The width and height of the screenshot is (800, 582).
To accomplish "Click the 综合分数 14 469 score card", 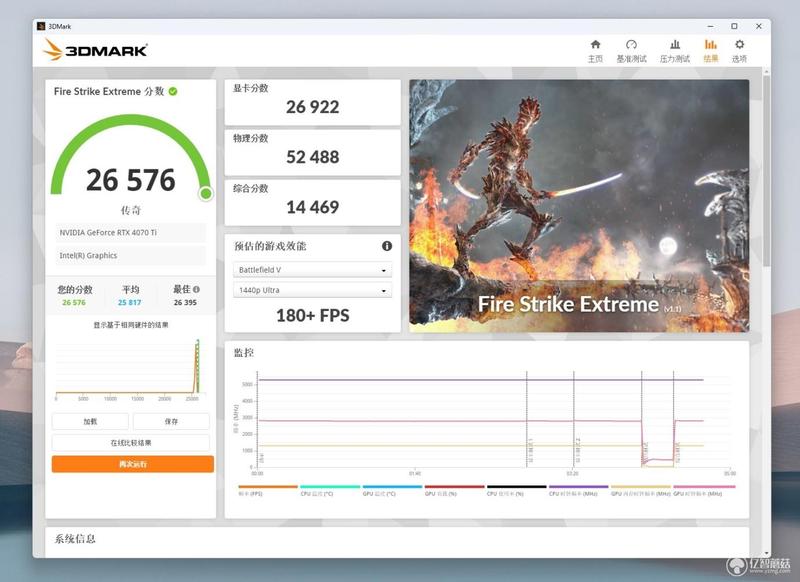I will tap(312, 203).
